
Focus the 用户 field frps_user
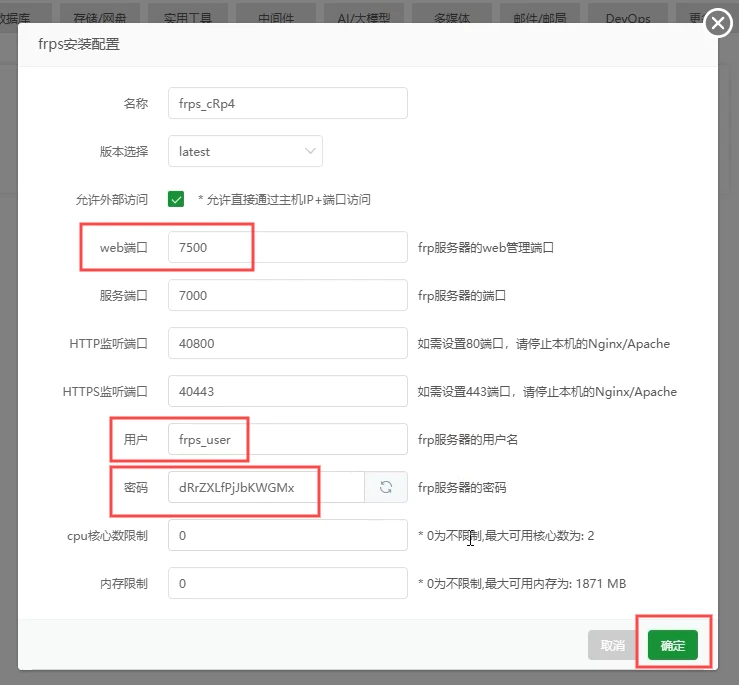pyautogui.click(x=287, y=439)
